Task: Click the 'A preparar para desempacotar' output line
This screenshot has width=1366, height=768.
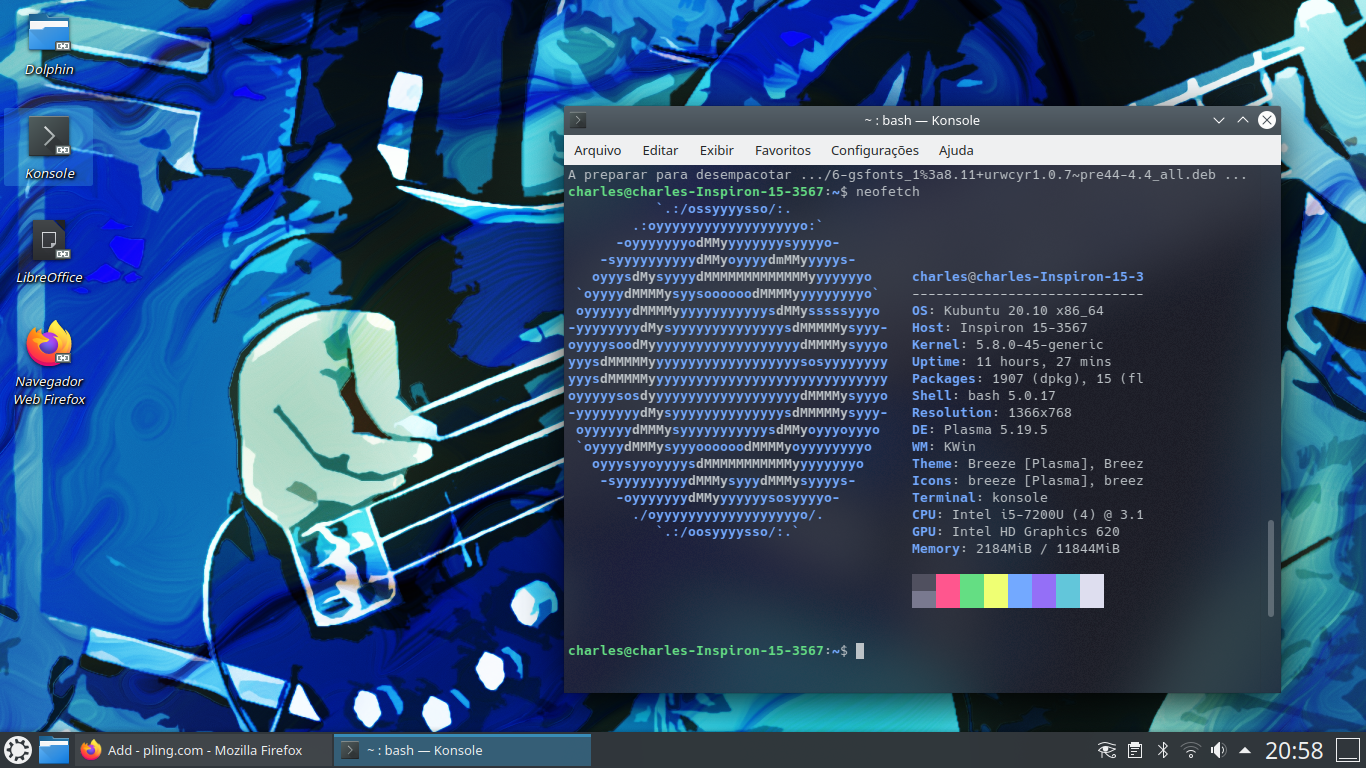Action: click(x=908, y=175)
